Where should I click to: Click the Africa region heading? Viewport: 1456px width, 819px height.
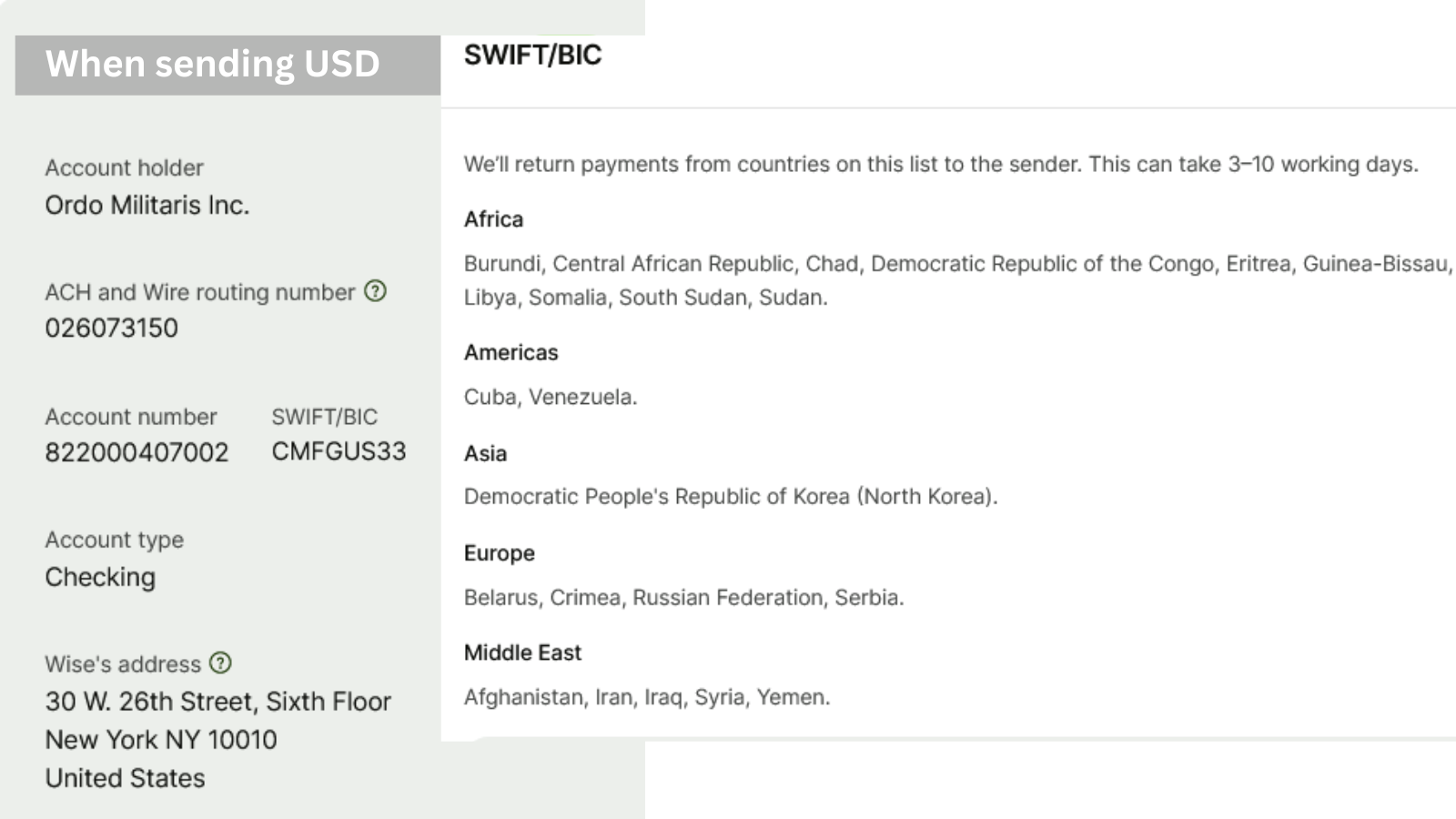coord(493,219)
